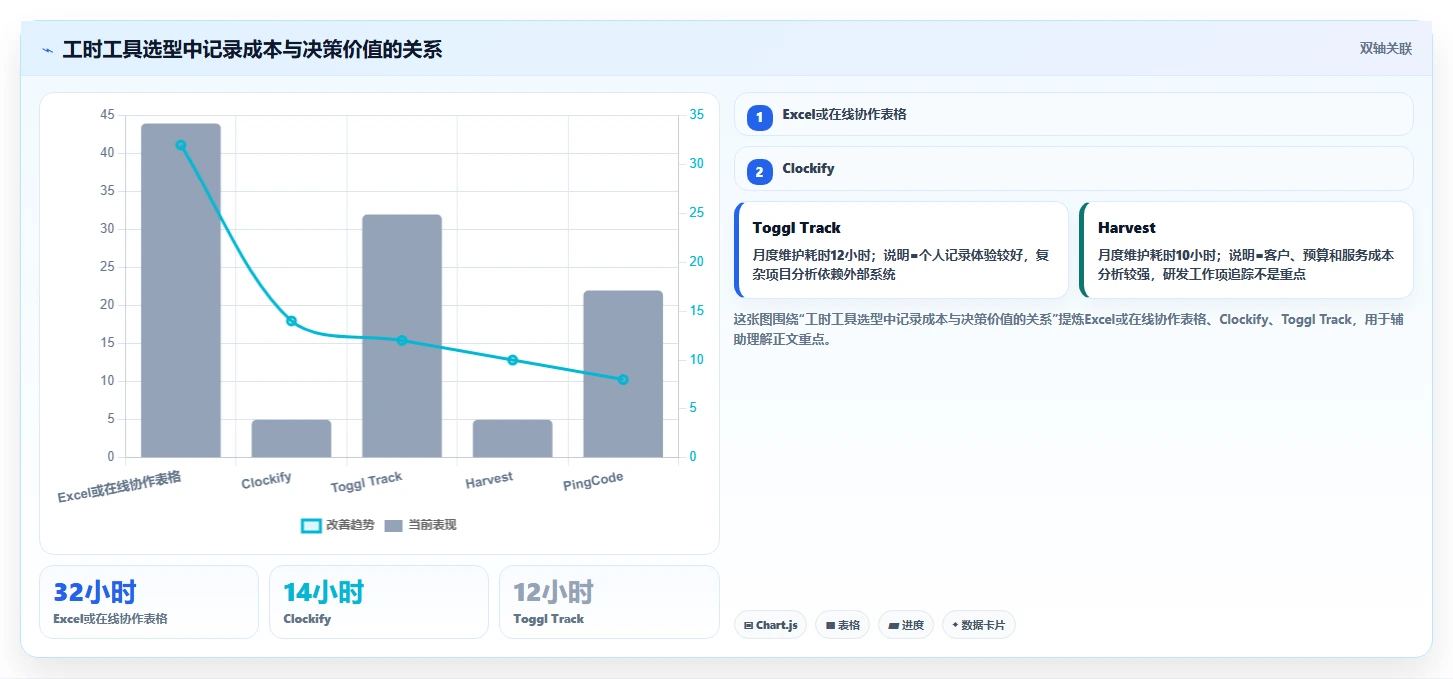Click the 表格 tag

coord(843,625)
